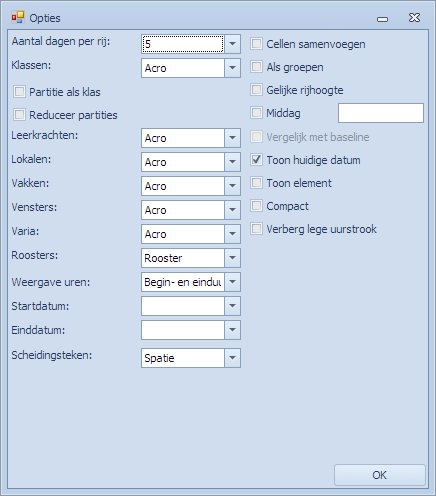Click the OK button
This screenshot has height=496, width=436.
(x=380, y=475)
